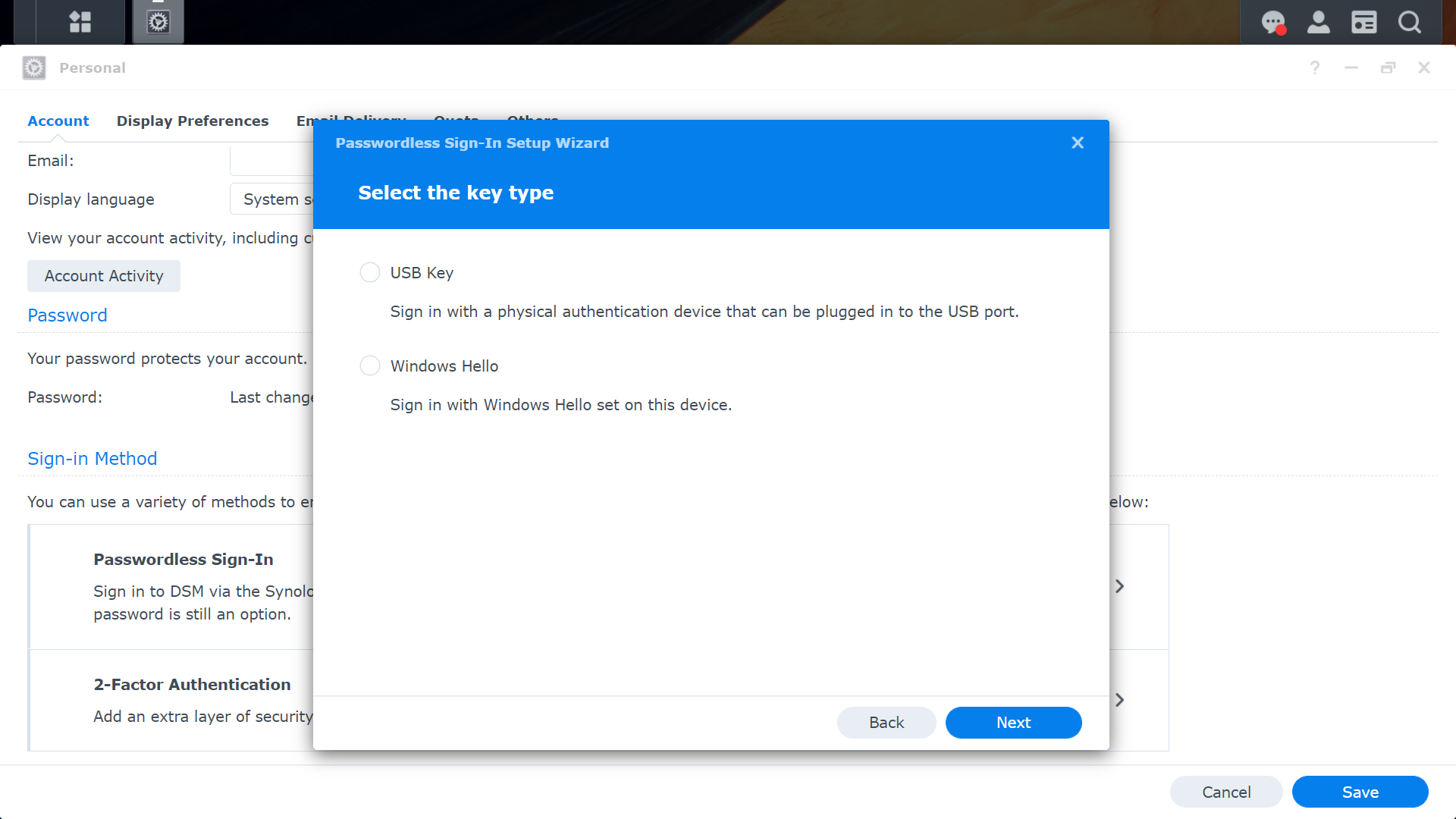Viewport: 1456px width, 819px height.
Task: Open the widgets panel icon
Action: (x=1363, y=22)
